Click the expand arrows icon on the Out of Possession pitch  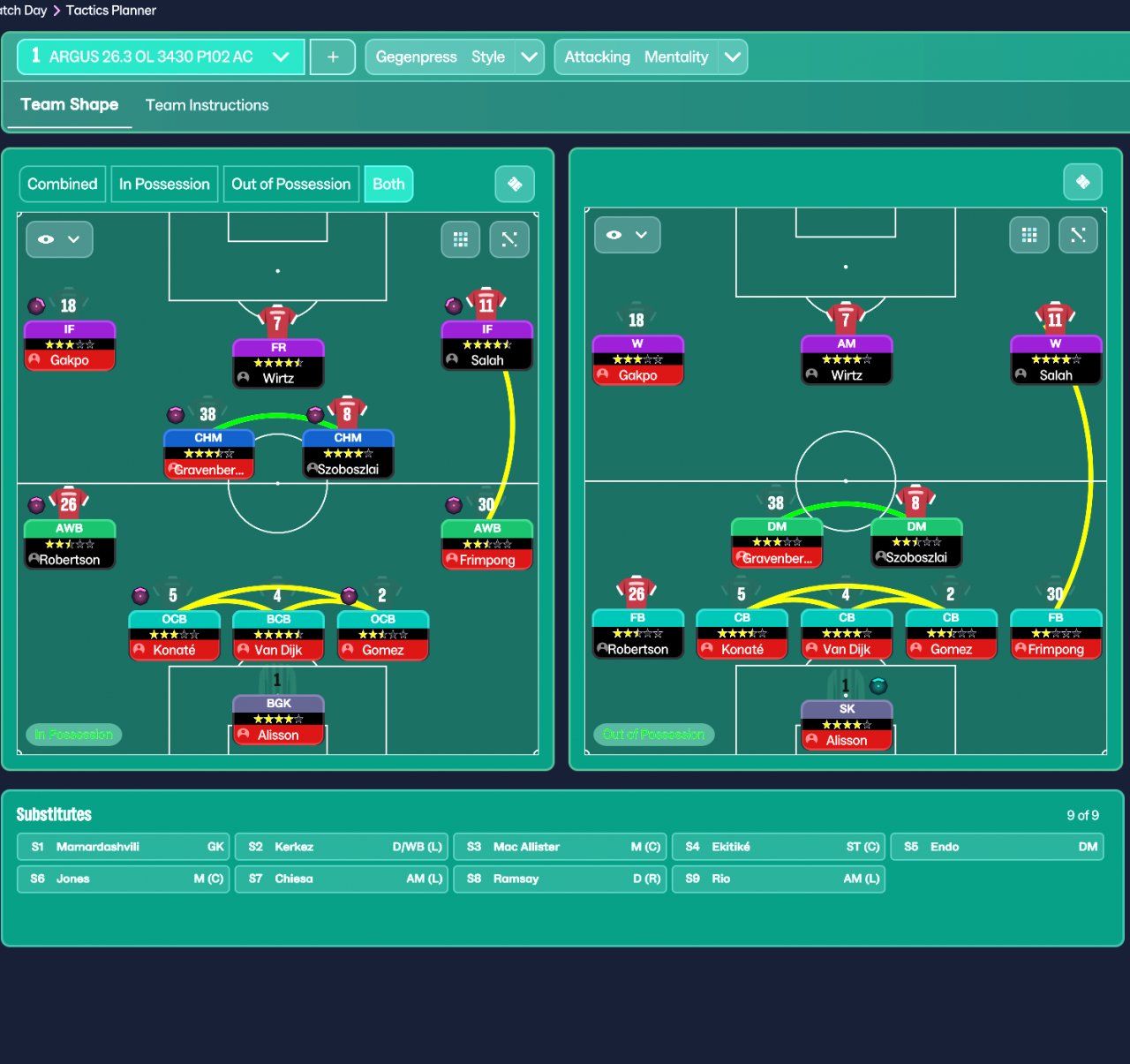[1078, 235]
